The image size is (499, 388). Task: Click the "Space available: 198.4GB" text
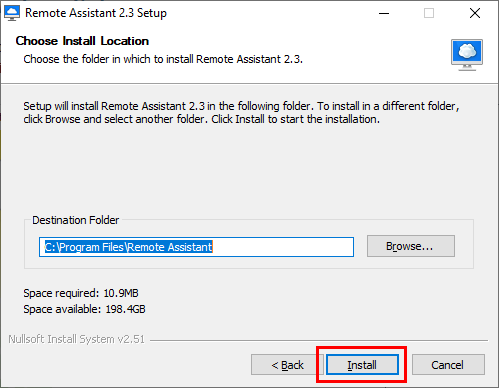(84, 309)
